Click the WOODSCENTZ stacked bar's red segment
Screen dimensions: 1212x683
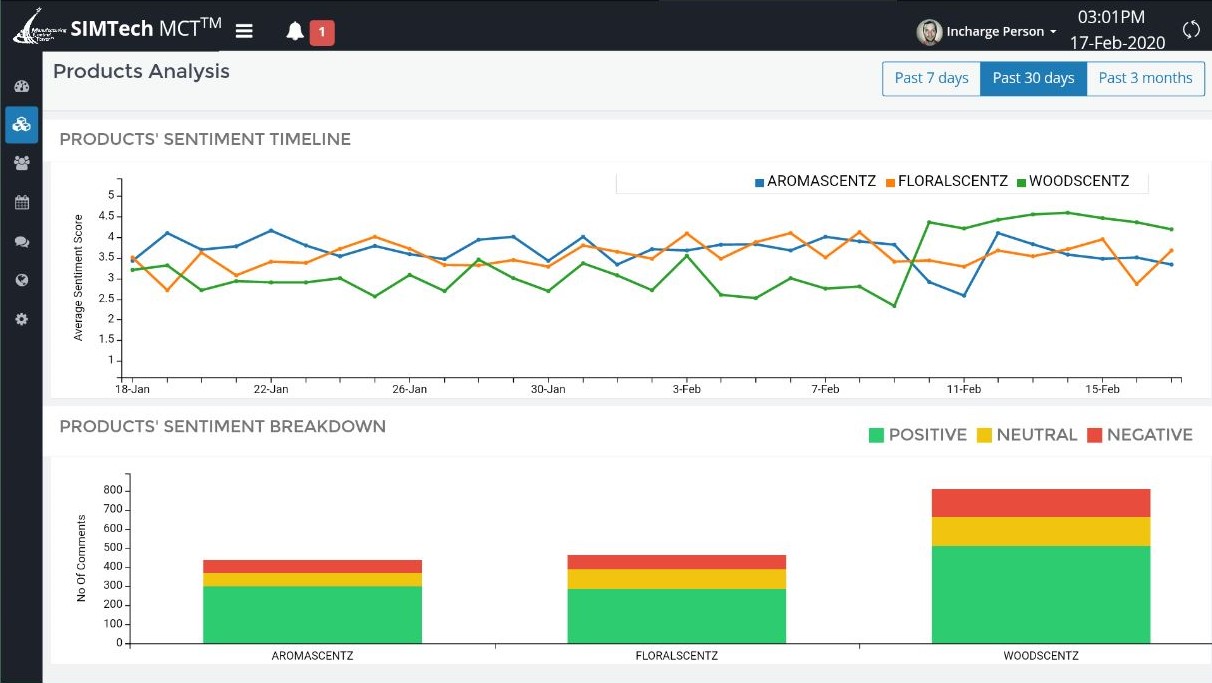[x=1040, y=503]
